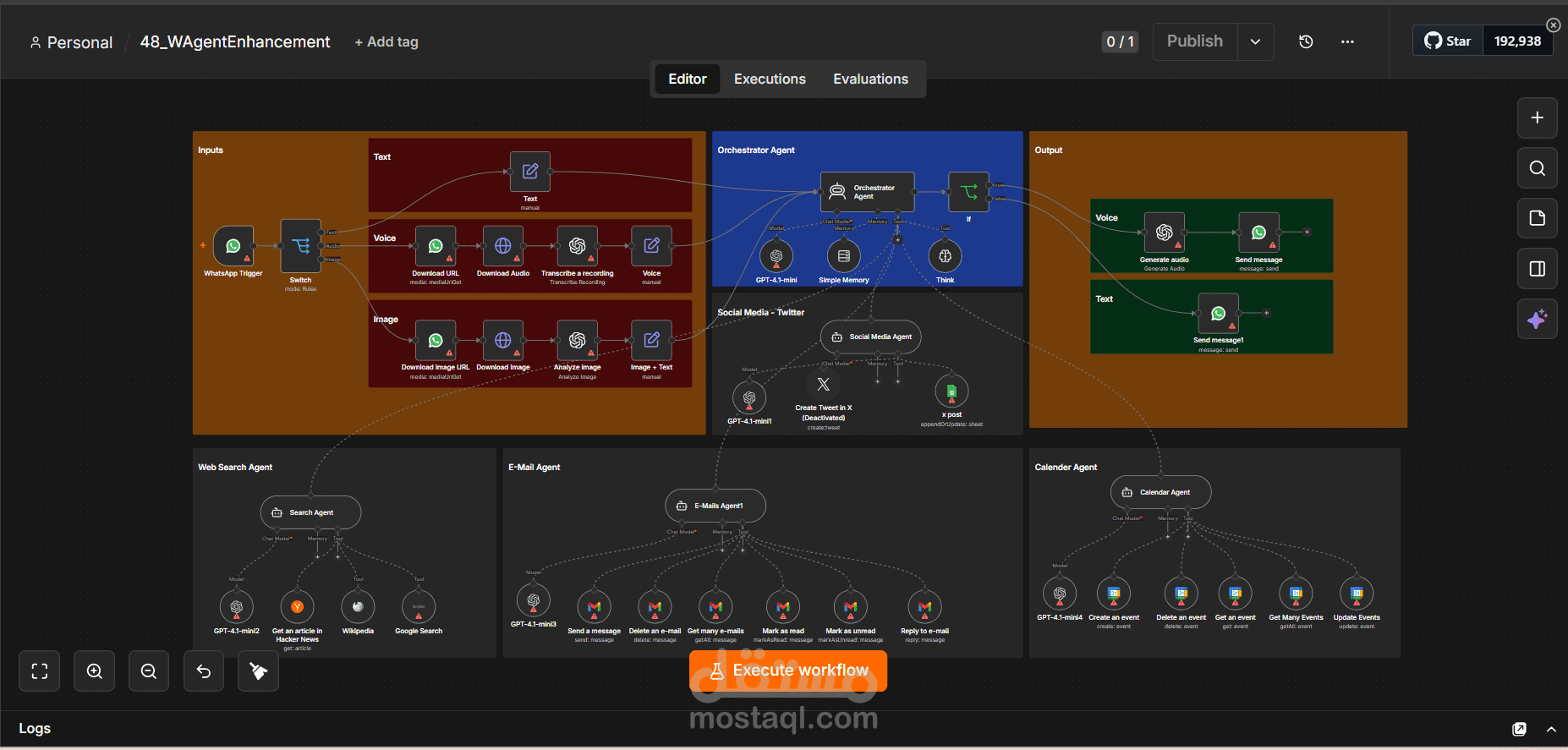Open the Get many e-mails node
The width and height of the screenshot is (1568, 750).
pyautogui.click(x=715, y=606)
